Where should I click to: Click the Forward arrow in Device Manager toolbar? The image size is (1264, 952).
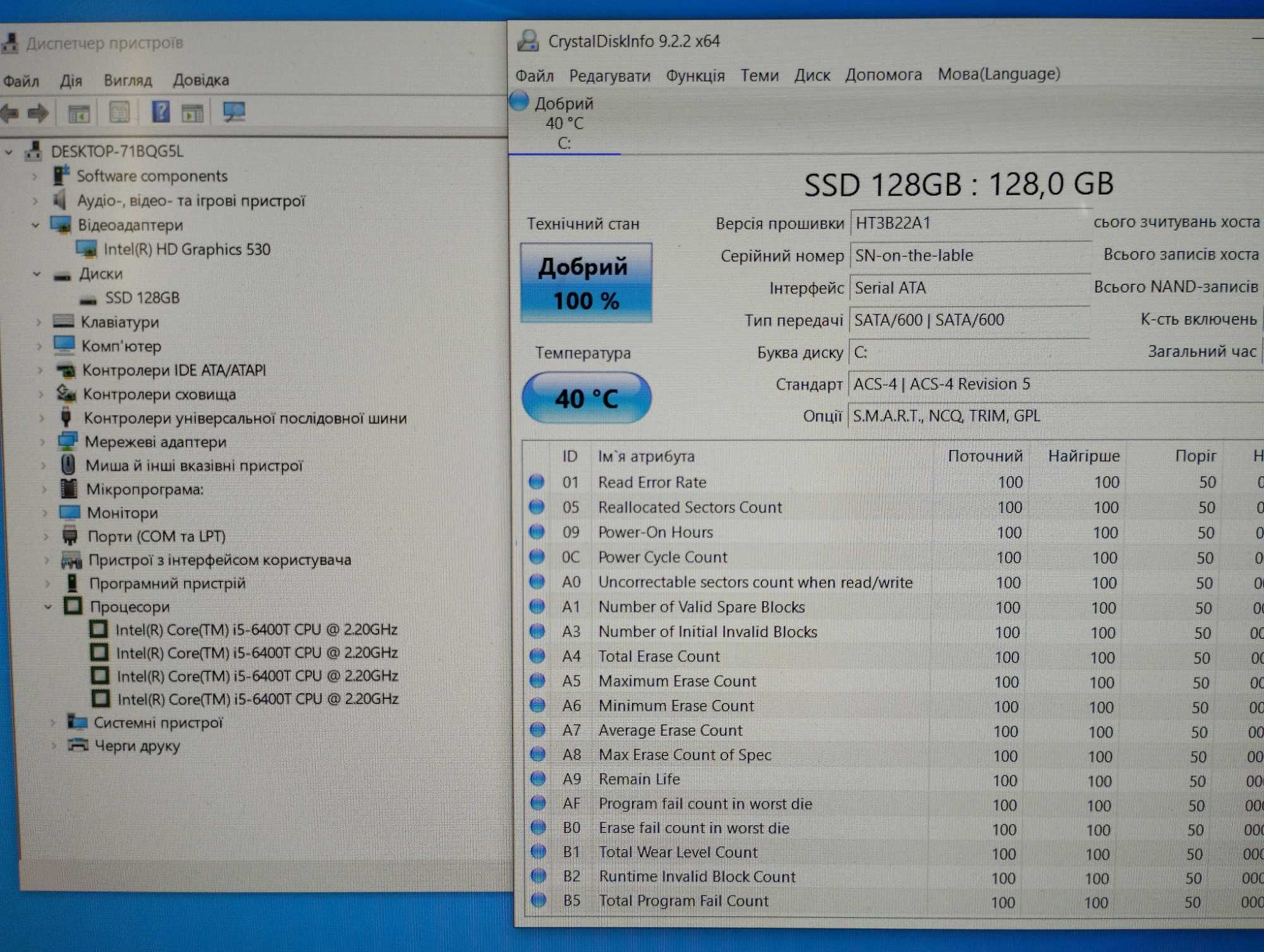[x=38, y=113]
